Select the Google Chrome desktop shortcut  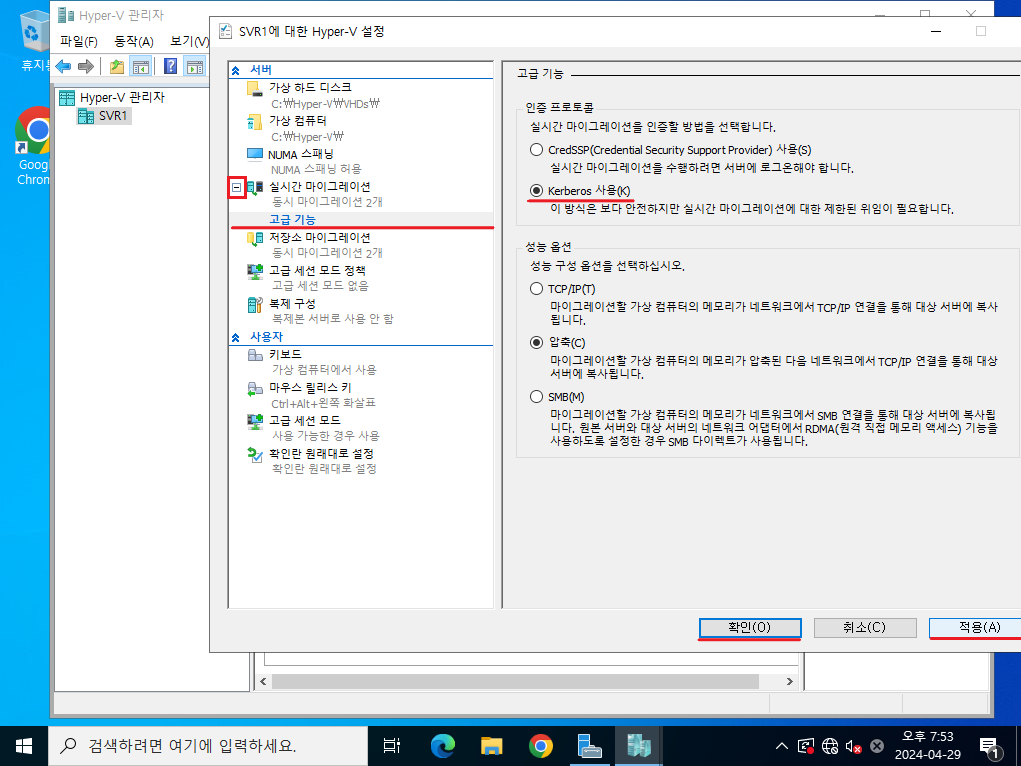tap(34, 147)
